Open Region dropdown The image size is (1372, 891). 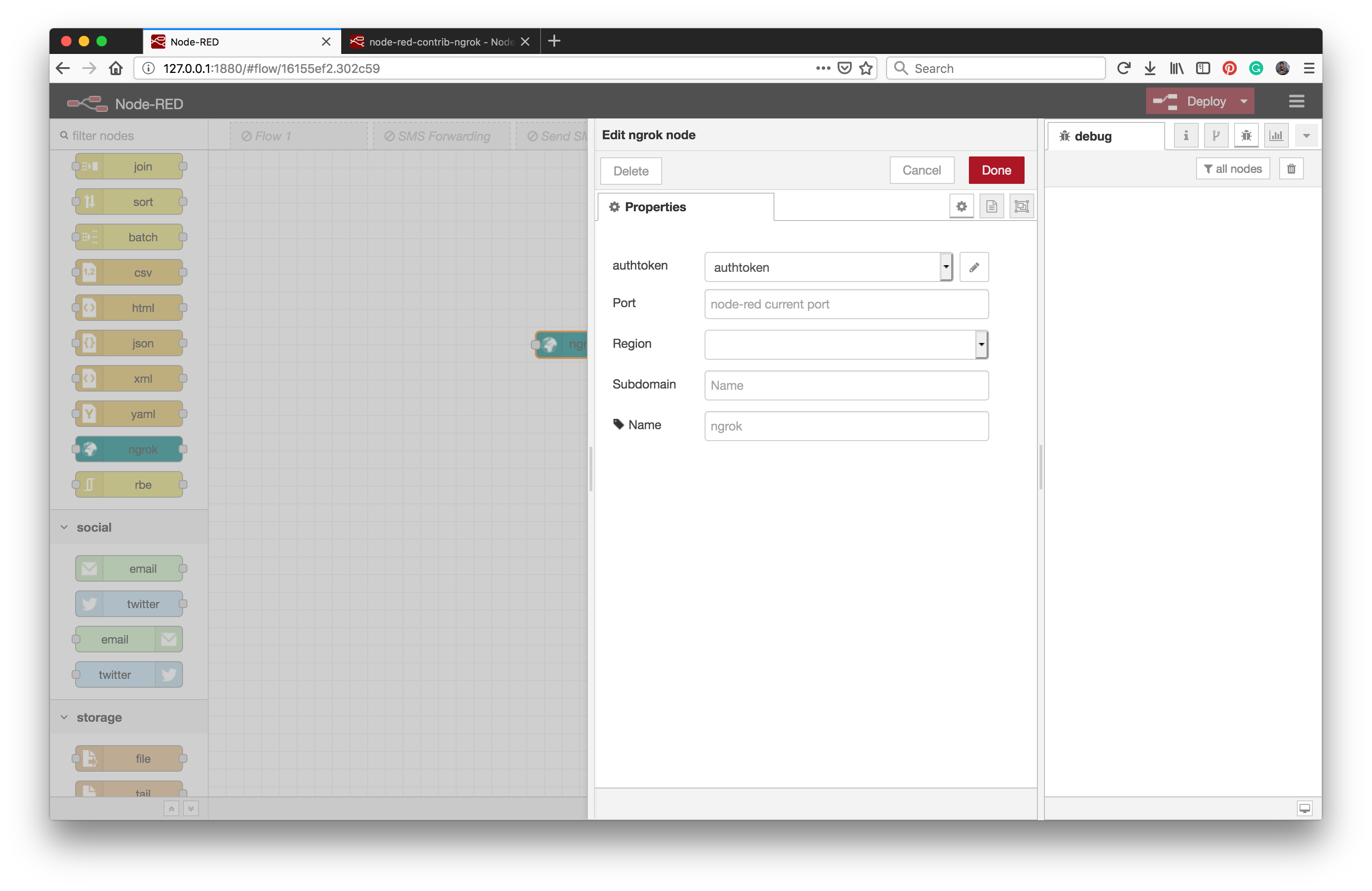pos(846,345)
